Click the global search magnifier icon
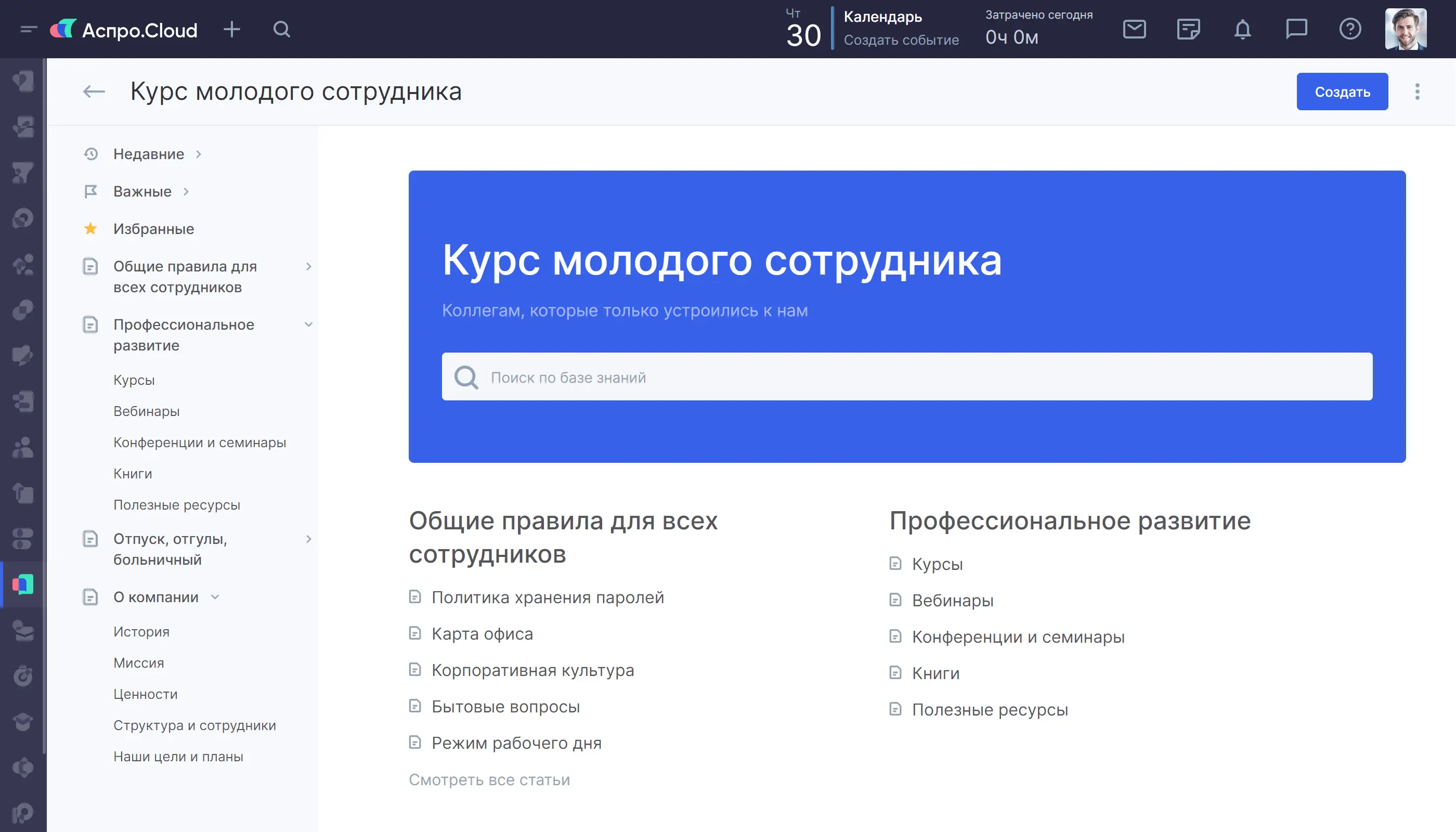The image size is (1456, 832). [x=282, y=29]
